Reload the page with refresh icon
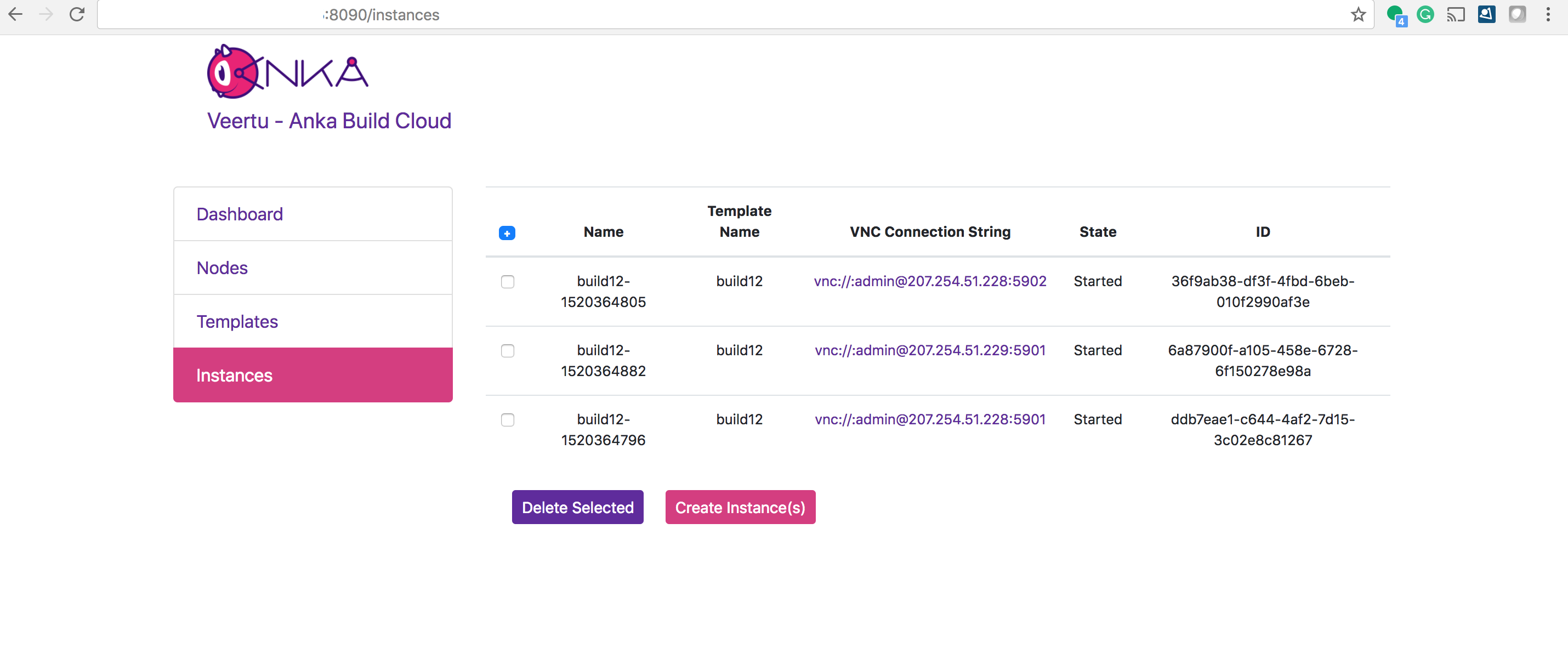The image size is (1568, 671). tap(77, 14)
